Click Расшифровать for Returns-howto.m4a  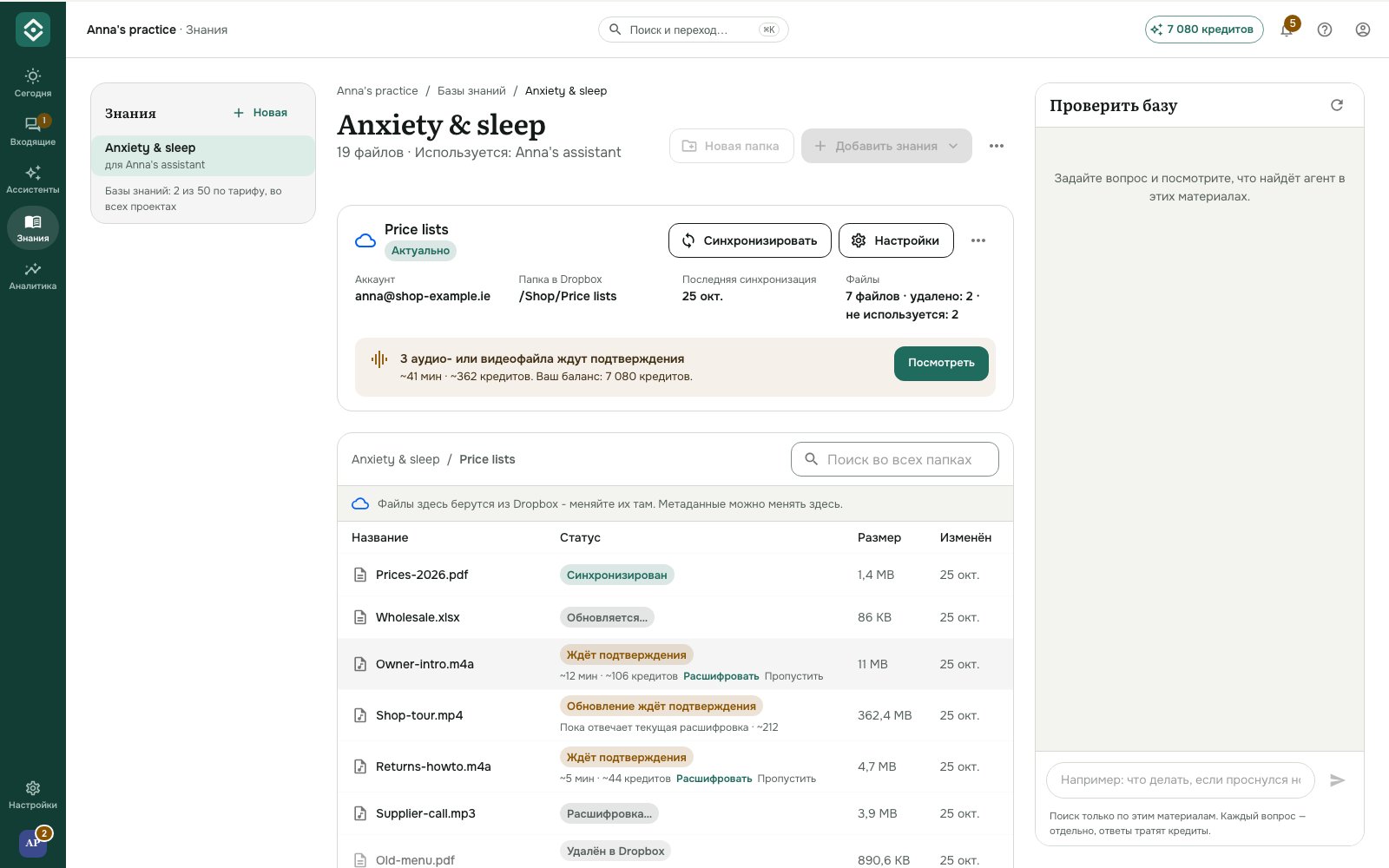714,779
